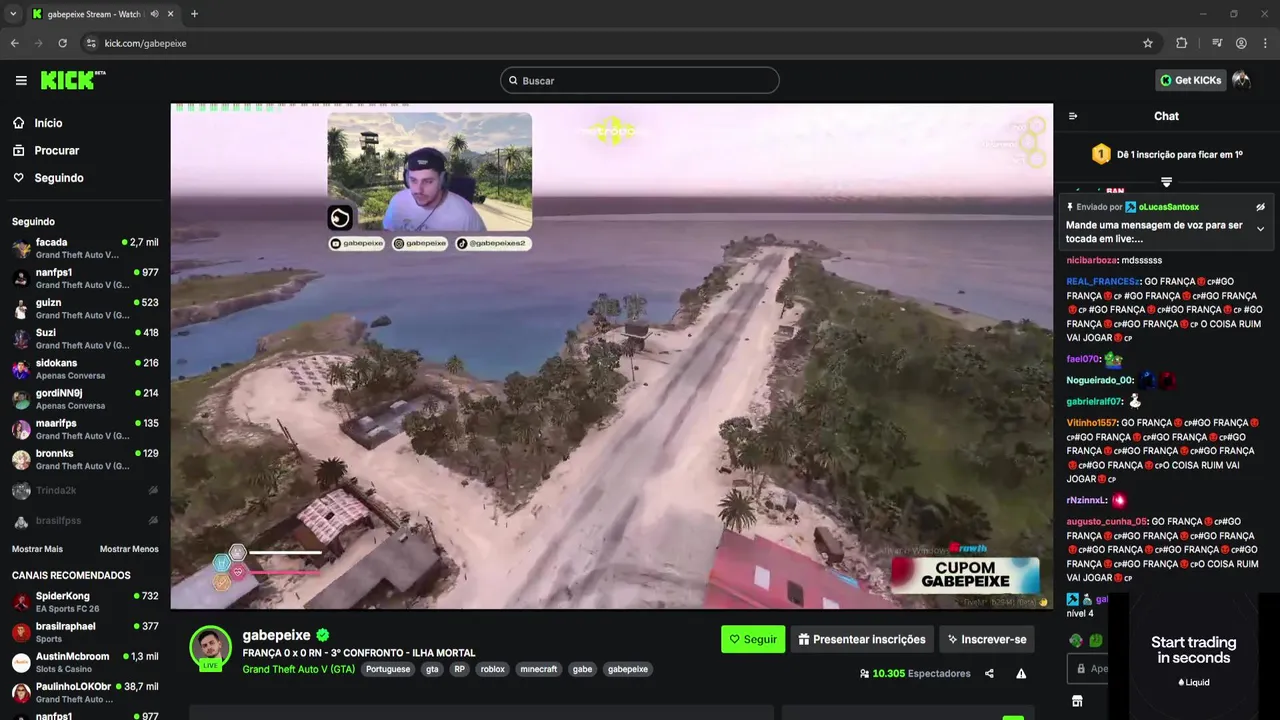Select the gta tag
1280x720 pixels.
pos(432,669)
